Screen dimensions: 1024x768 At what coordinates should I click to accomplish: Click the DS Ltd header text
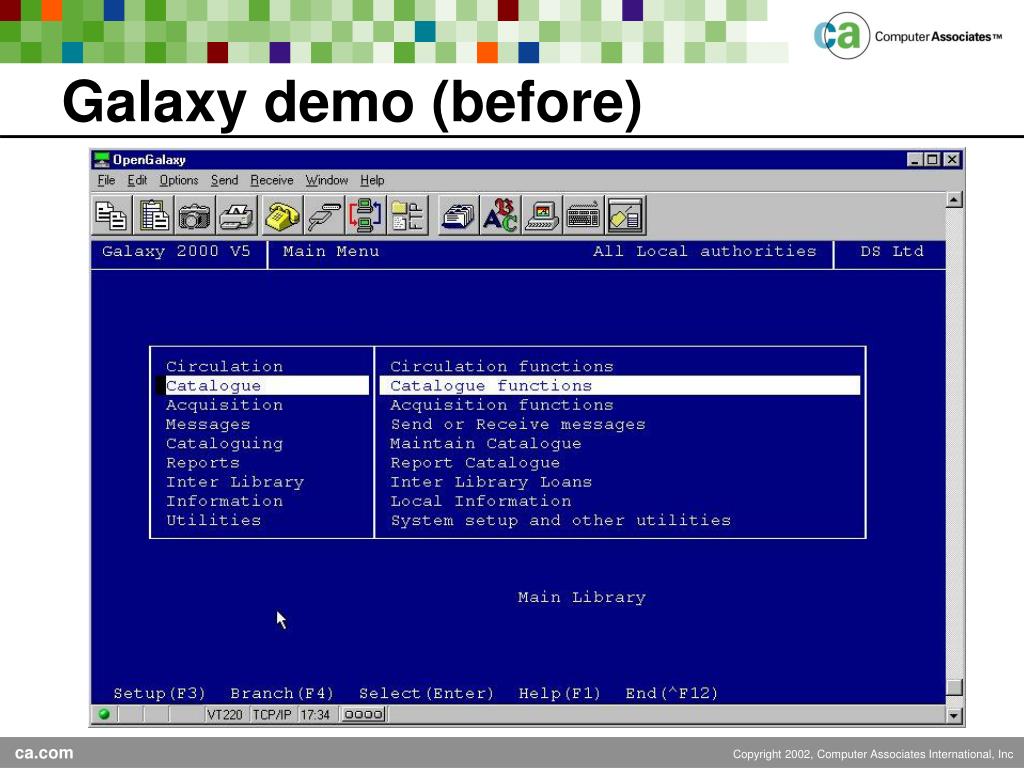[x=891, y=251]
